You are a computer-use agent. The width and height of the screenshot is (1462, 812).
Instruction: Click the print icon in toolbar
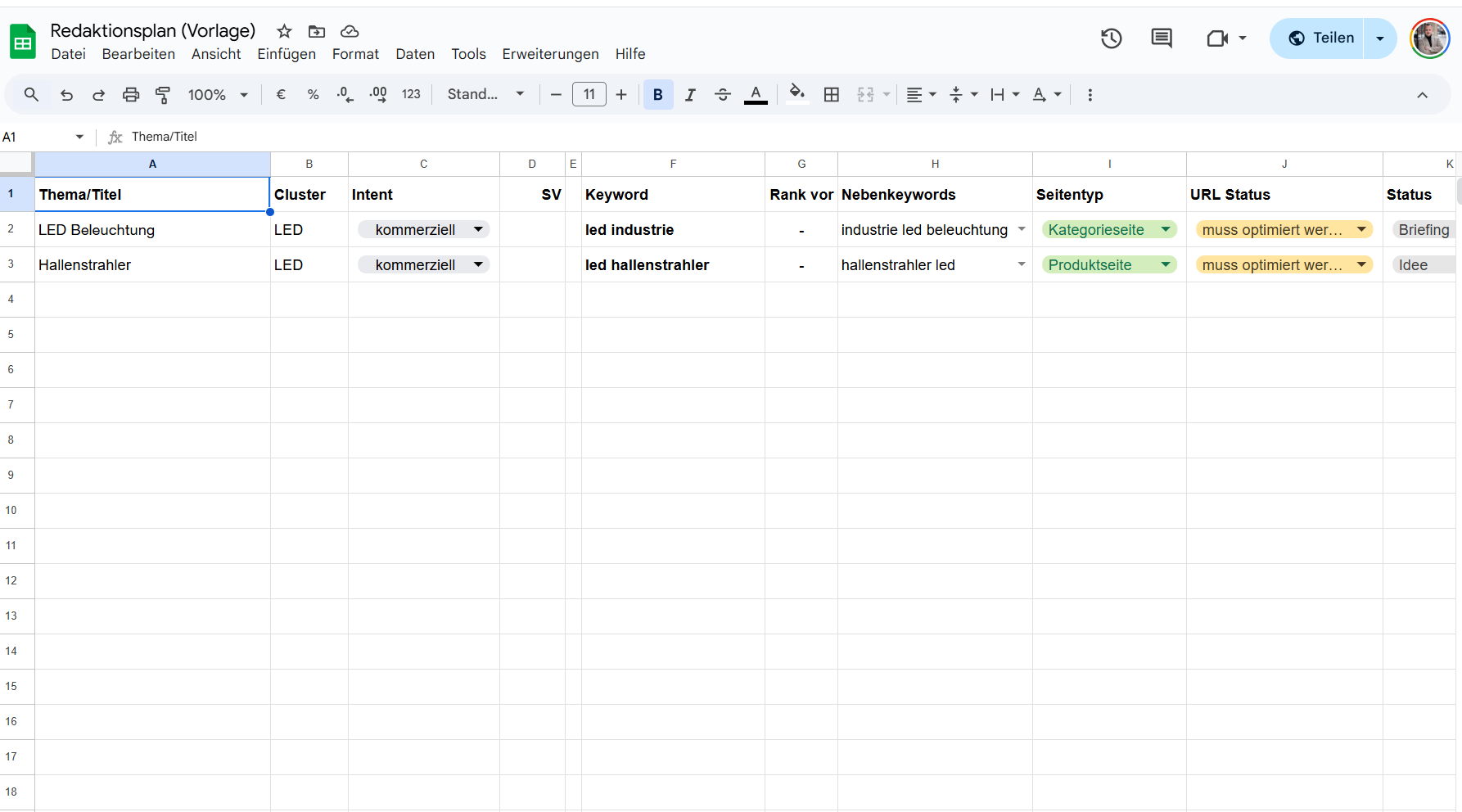131,95
